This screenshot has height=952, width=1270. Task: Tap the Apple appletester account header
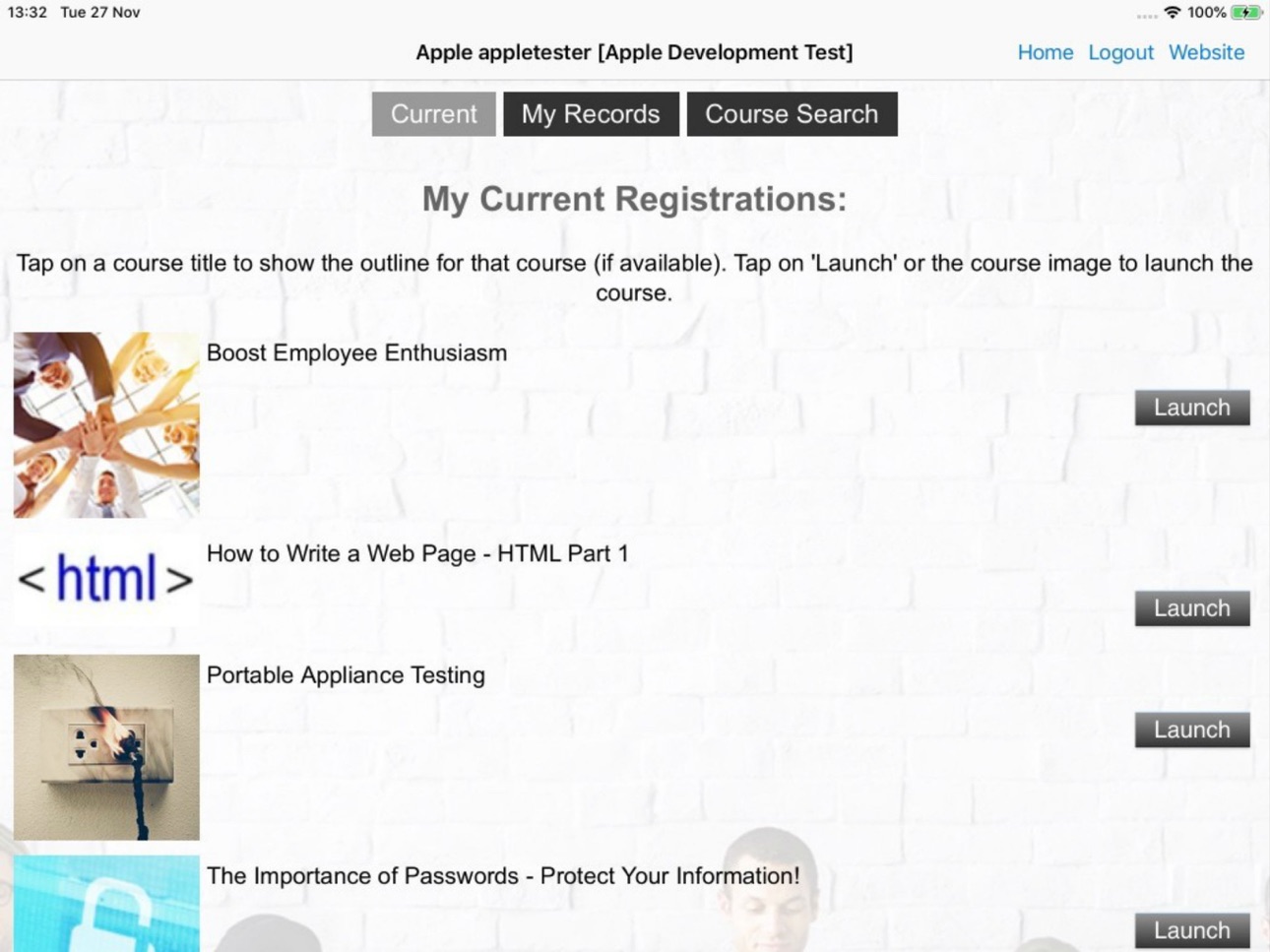tap(634, 52)
